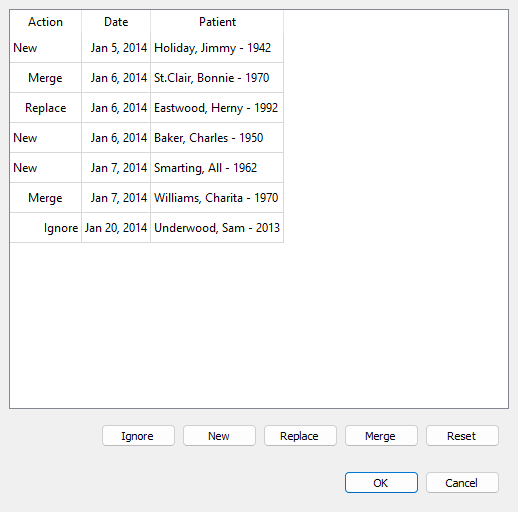Click the Replace button below the table
Screen dimensions: 518x512
tap(300, 436)
